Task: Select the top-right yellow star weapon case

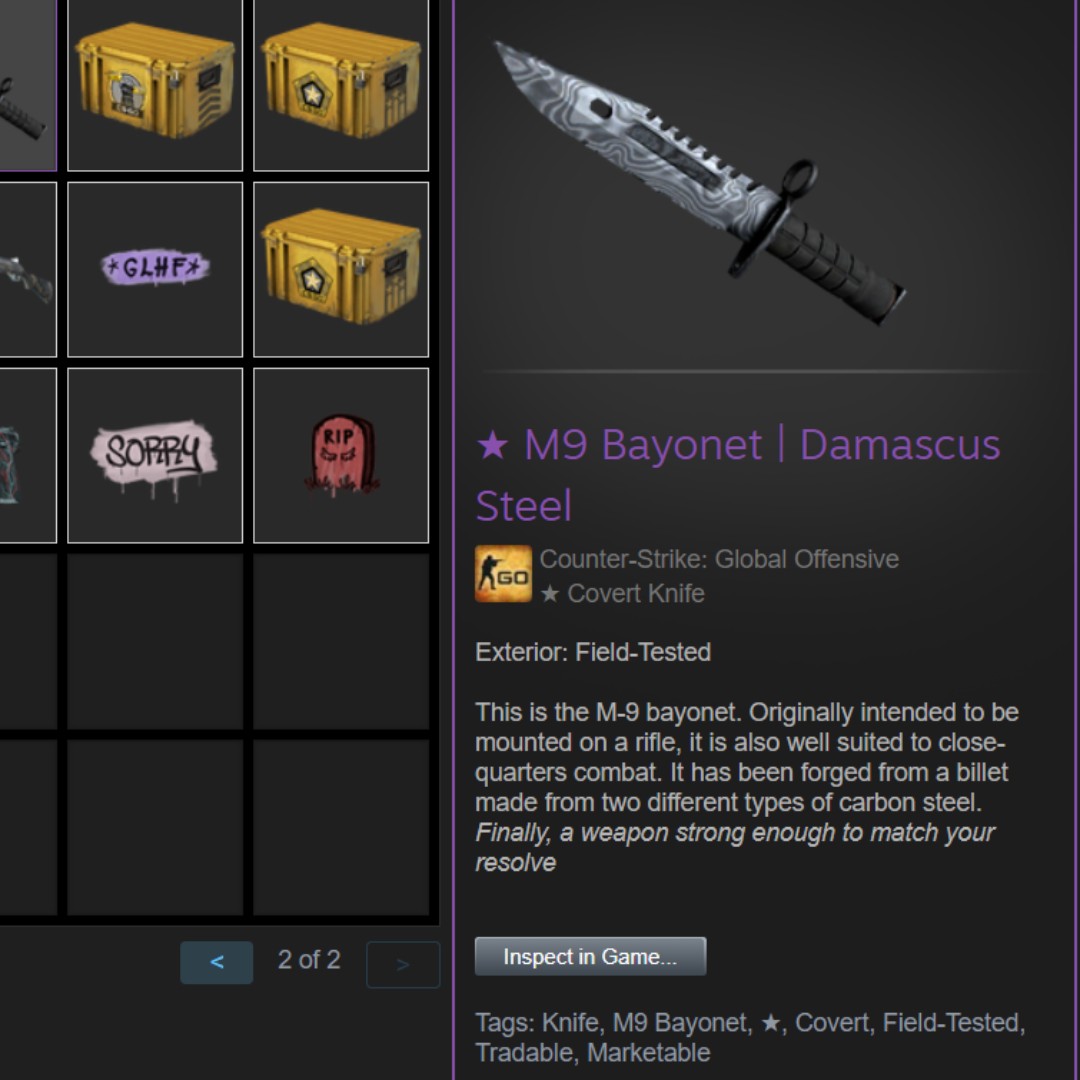Action: (341, 83)
